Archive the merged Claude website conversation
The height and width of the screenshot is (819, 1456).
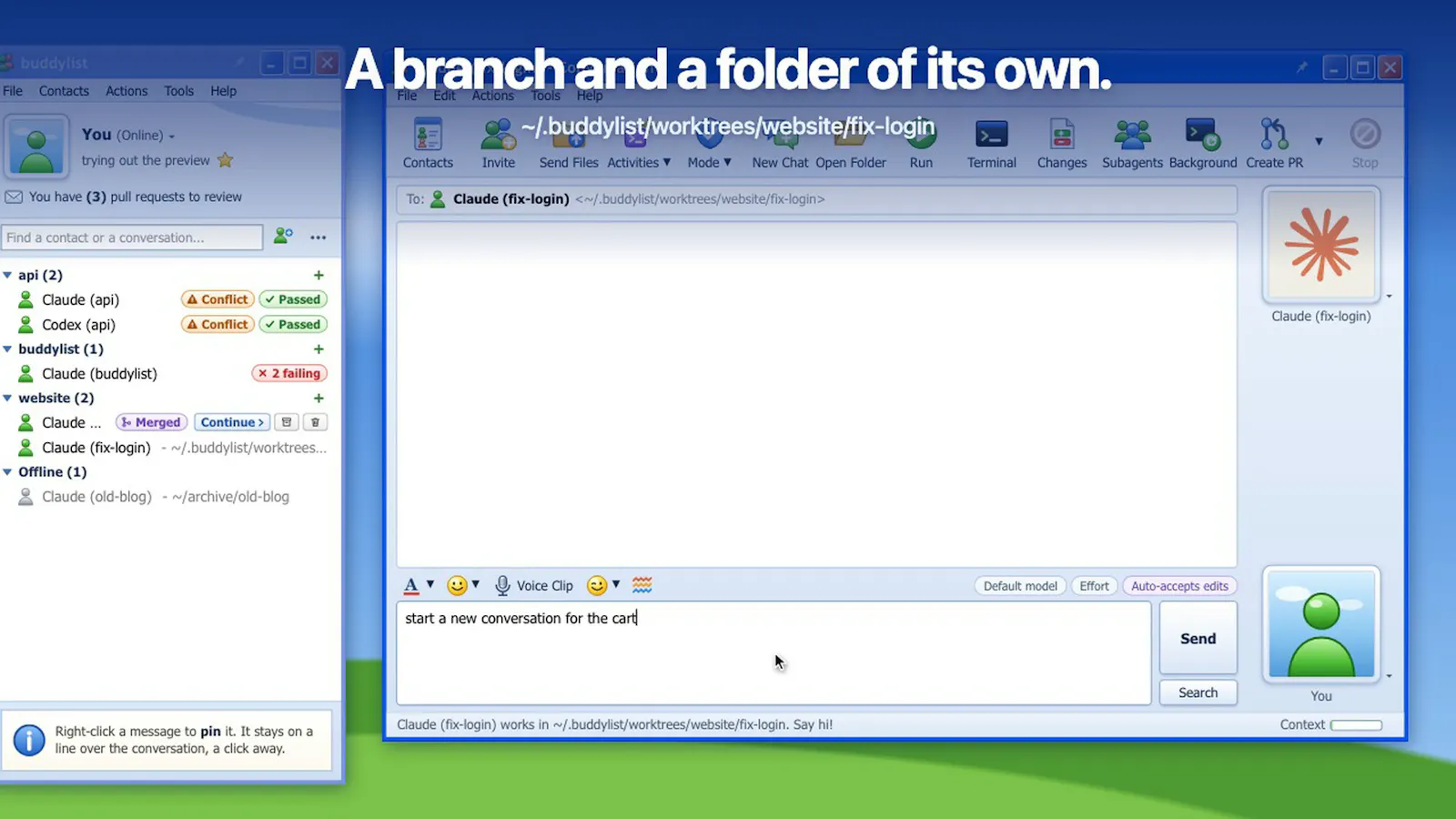(x=287, y=422)
